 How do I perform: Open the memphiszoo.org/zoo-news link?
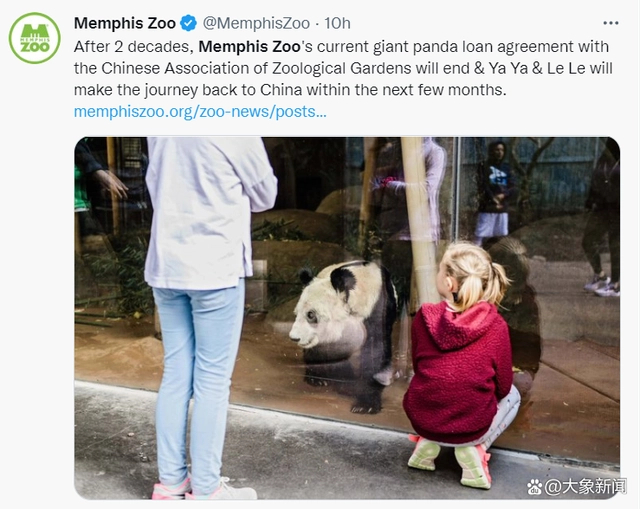(x=200, y=111)
